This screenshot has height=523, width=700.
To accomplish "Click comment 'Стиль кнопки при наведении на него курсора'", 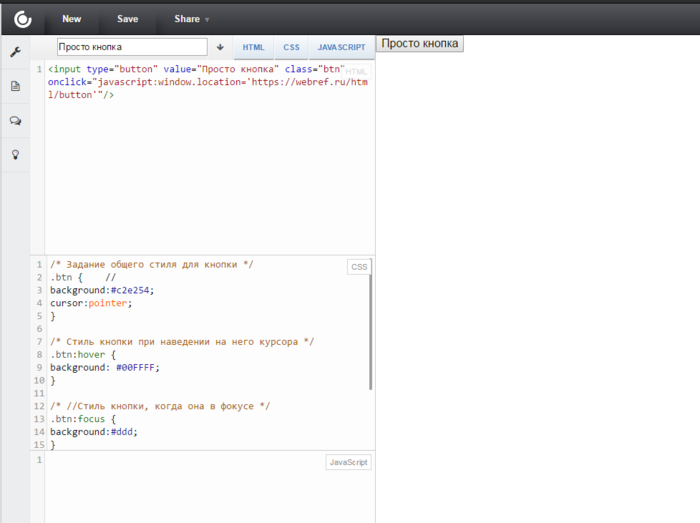I will (x=182, y=342).
